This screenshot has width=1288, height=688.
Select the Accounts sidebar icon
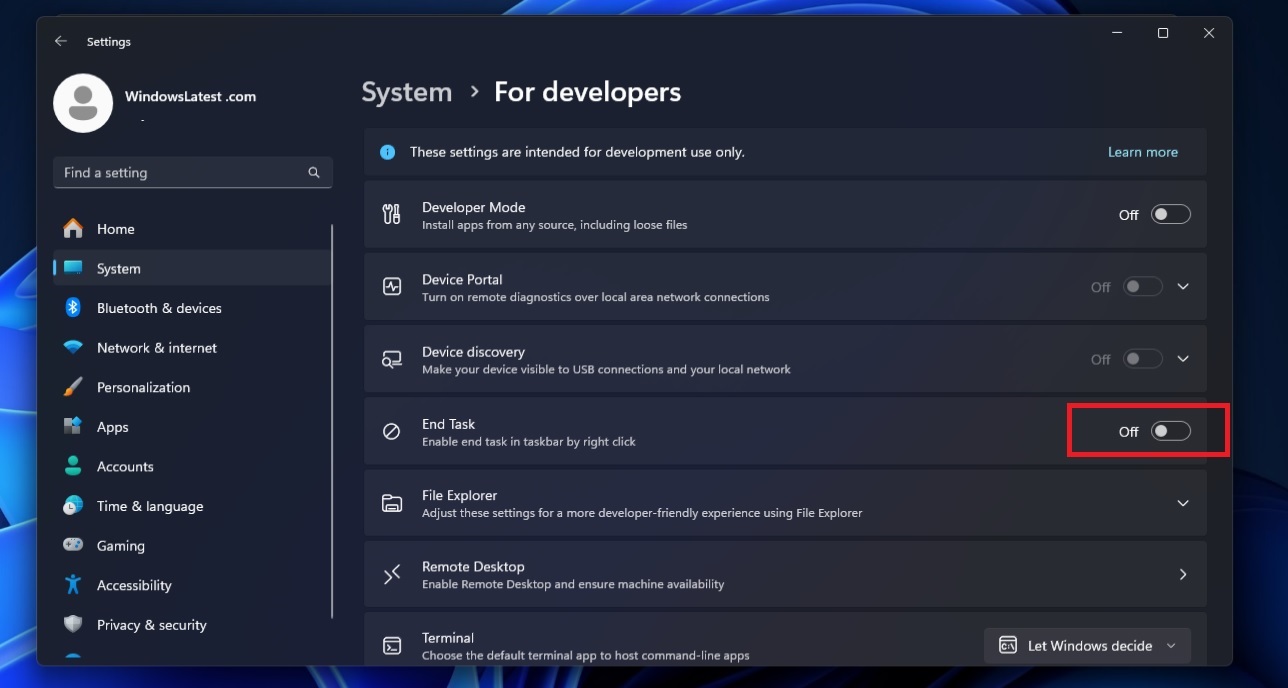click(74, 466)
